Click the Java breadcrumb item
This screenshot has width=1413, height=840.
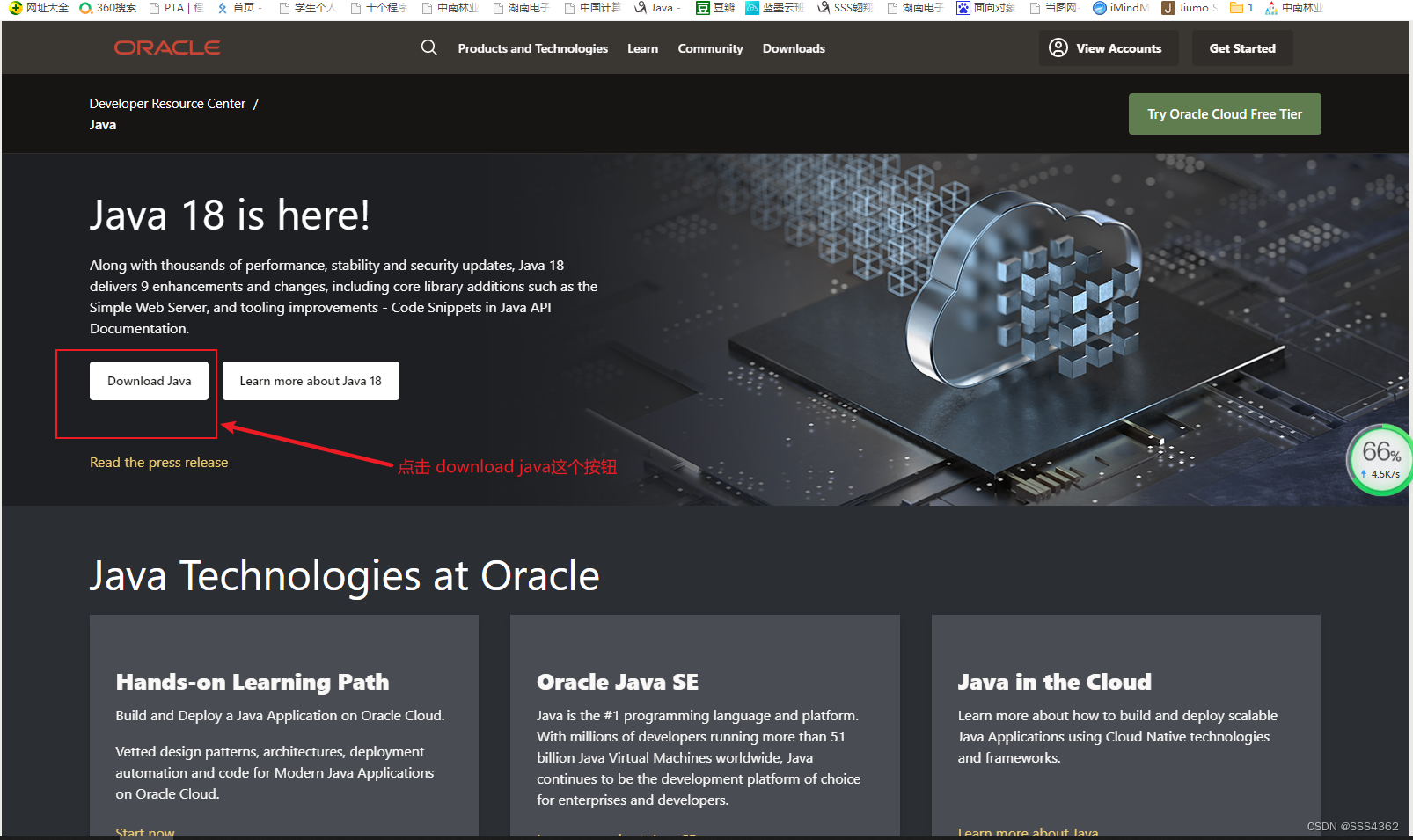point(102,124)
